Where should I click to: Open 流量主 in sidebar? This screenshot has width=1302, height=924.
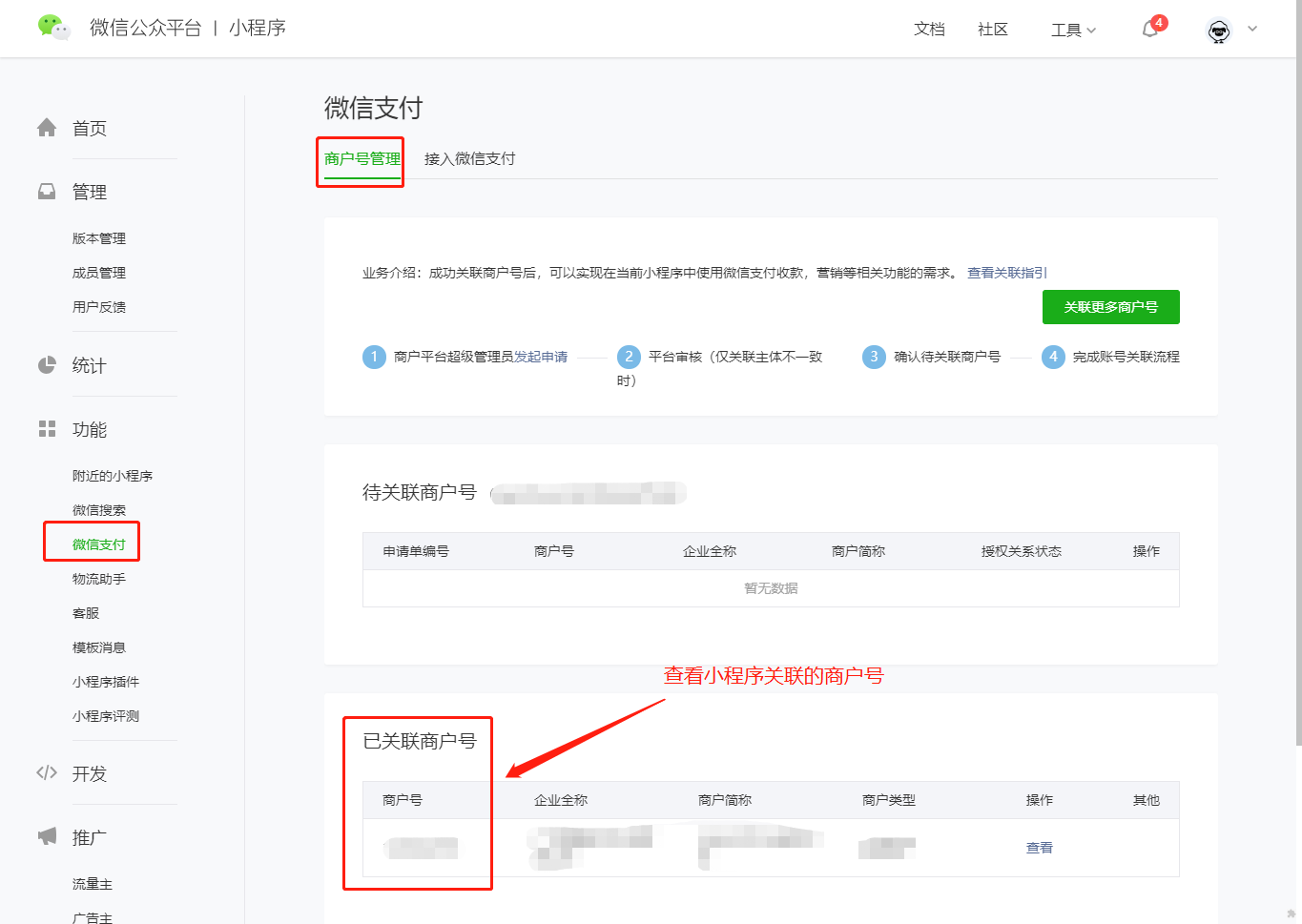[x=93, y=884]
